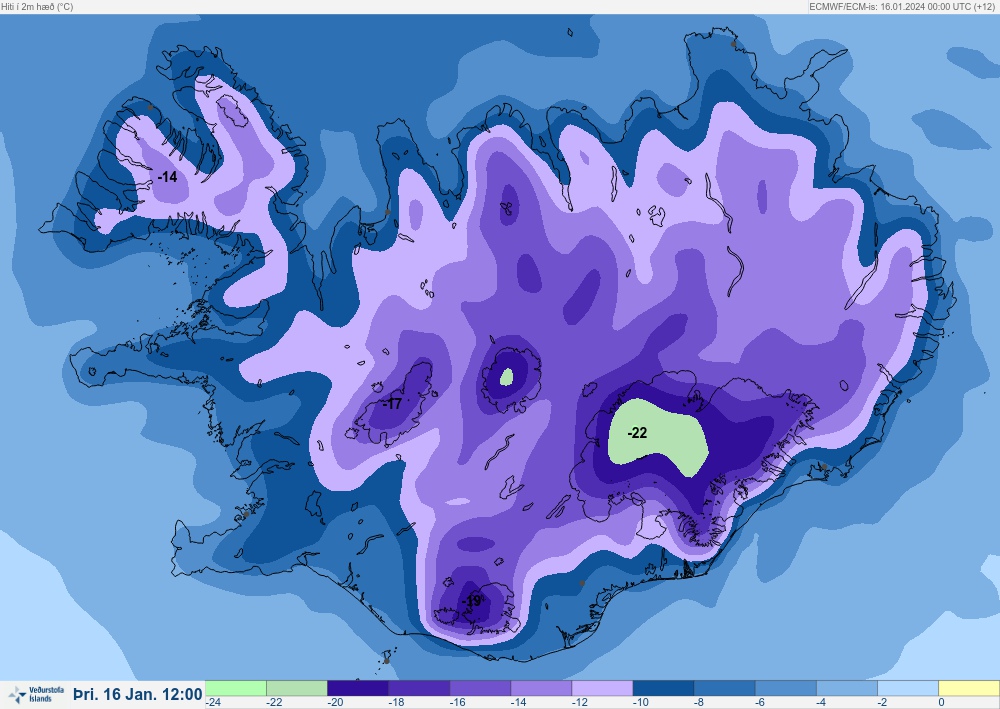This screenshot has height=709, width=1000.
Task: Click the -4 legend scale label
Action: point(822,703)
